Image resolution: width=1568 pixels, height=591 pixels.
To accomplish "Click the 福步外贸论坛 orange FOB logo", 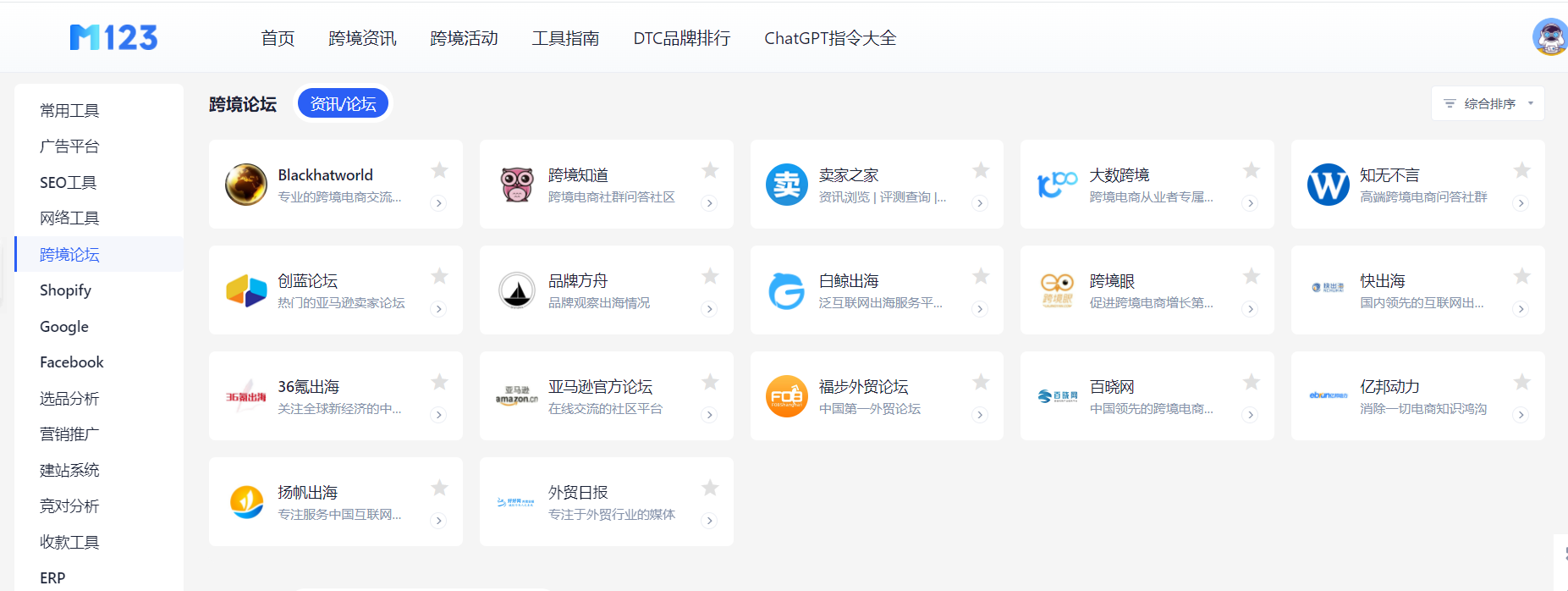I will tap(787, 396).
